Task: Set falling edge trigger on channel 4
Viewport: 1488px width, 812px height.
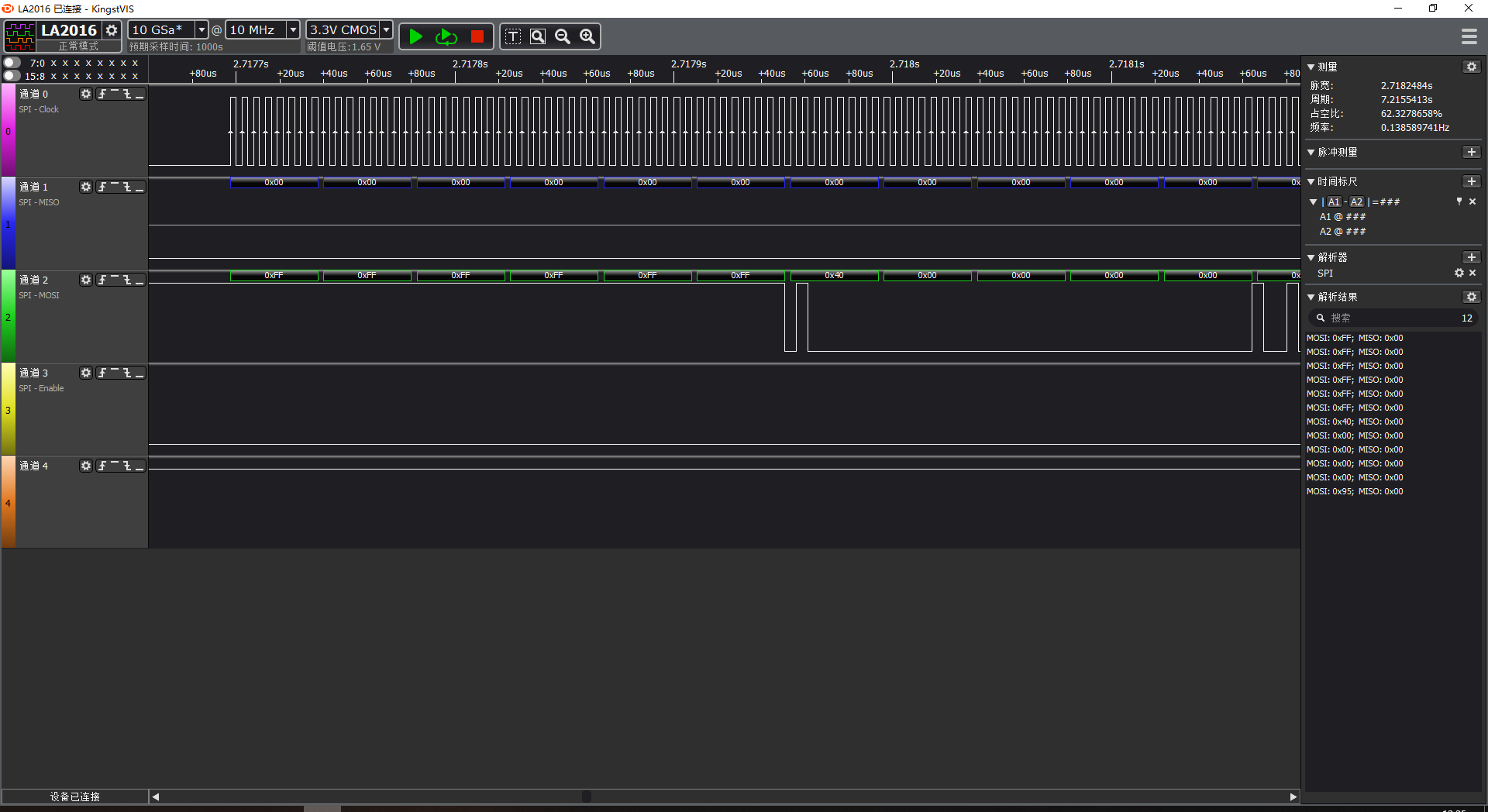Action: pos(127,466)
